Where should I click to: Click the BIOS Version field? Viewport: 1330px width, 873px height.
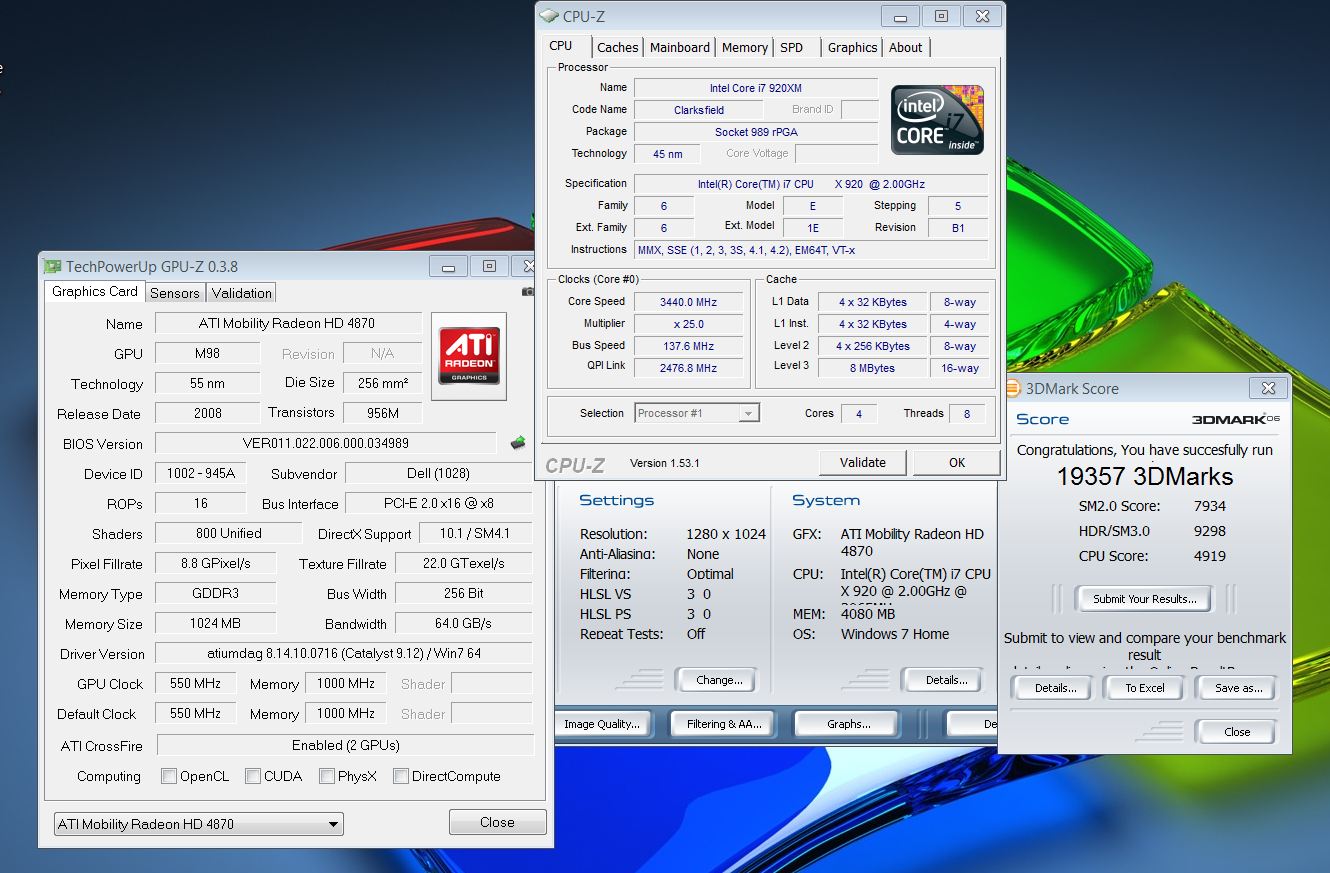tap(326, 443)
